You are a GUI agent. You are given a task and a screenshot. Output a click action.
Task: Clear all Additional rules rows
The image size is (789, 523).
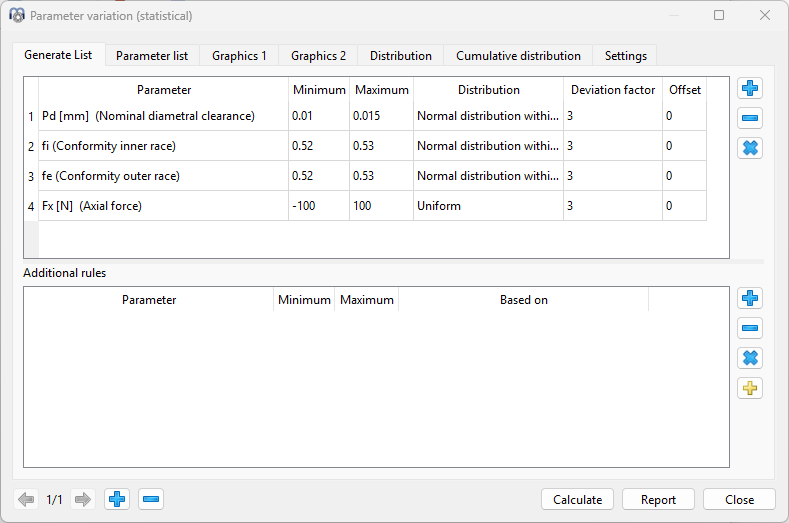click(750, 358)
